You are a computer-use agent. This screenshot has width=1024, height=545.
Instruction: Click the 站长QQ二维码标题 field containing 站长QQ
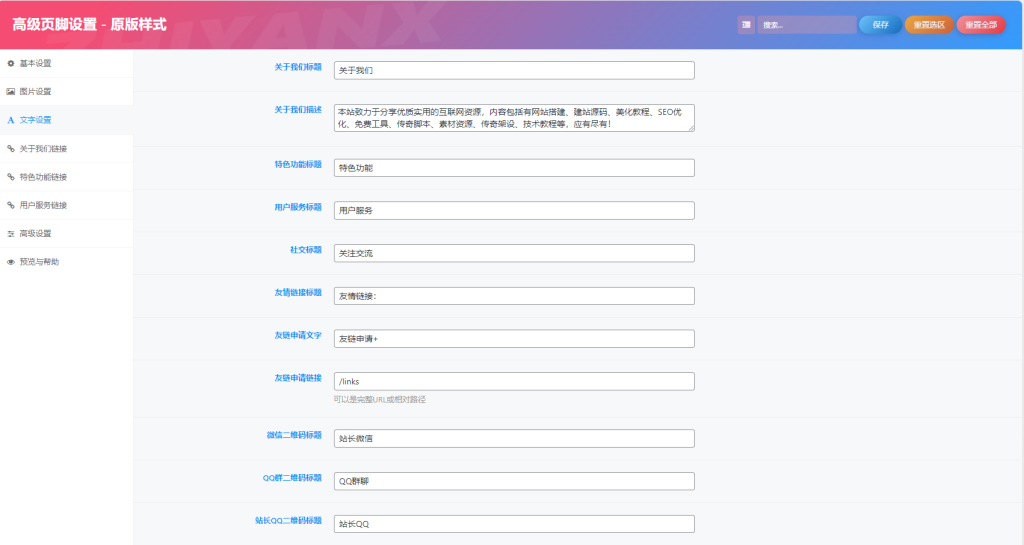514,523
